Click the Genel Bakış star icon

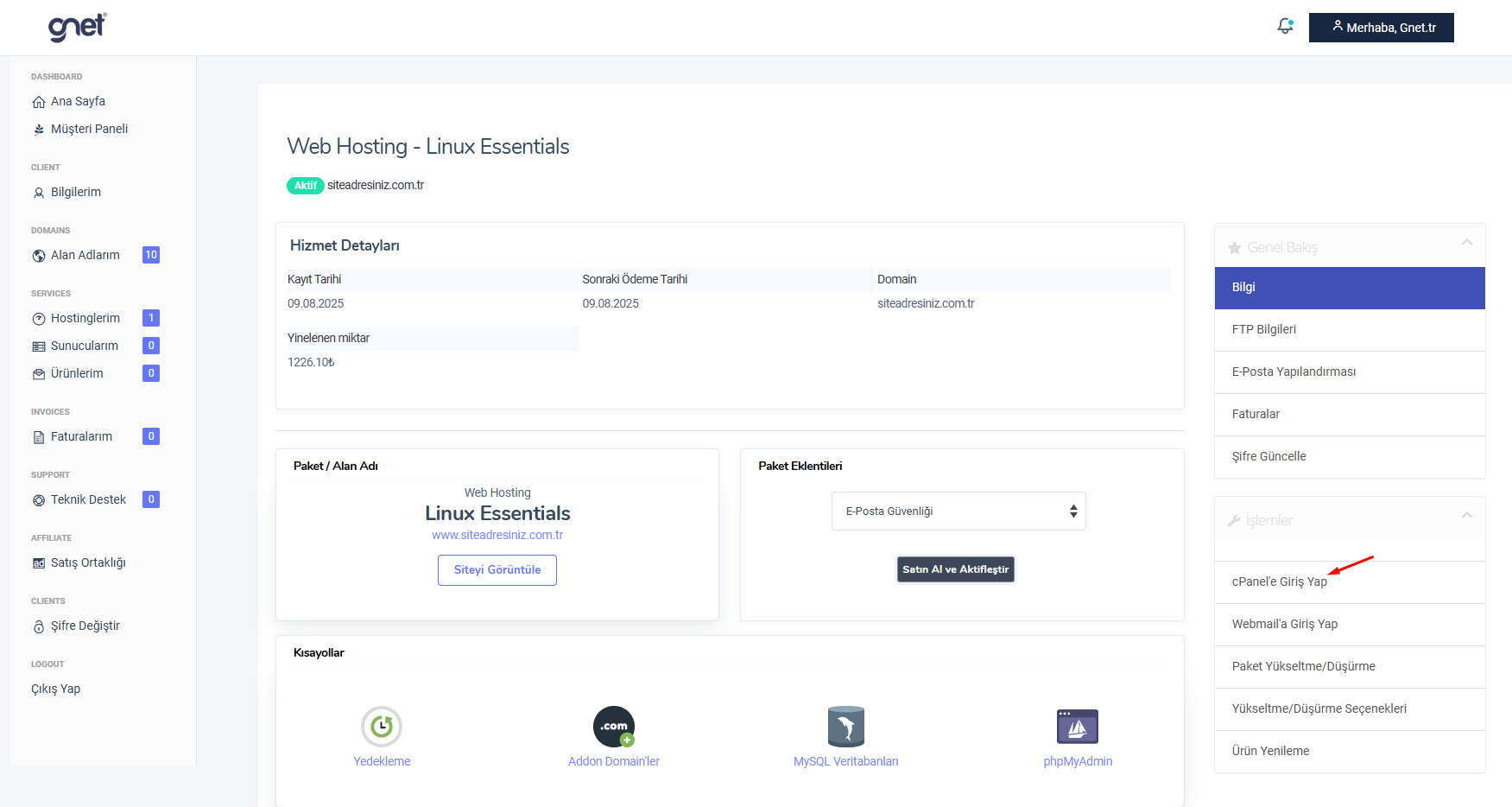click(x=1235, y=248)
